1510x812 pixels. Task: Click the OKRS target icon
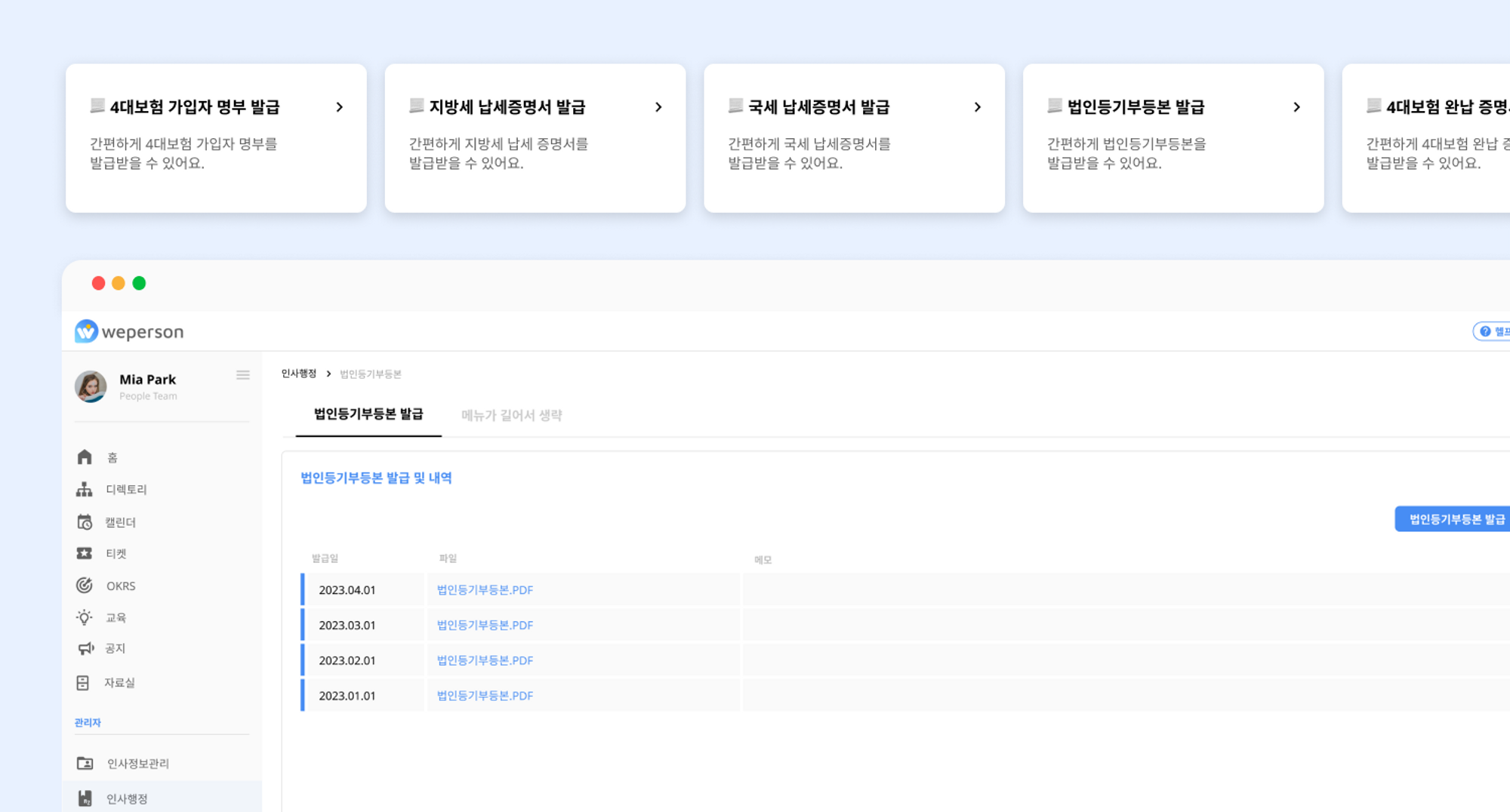click(85, 586)
